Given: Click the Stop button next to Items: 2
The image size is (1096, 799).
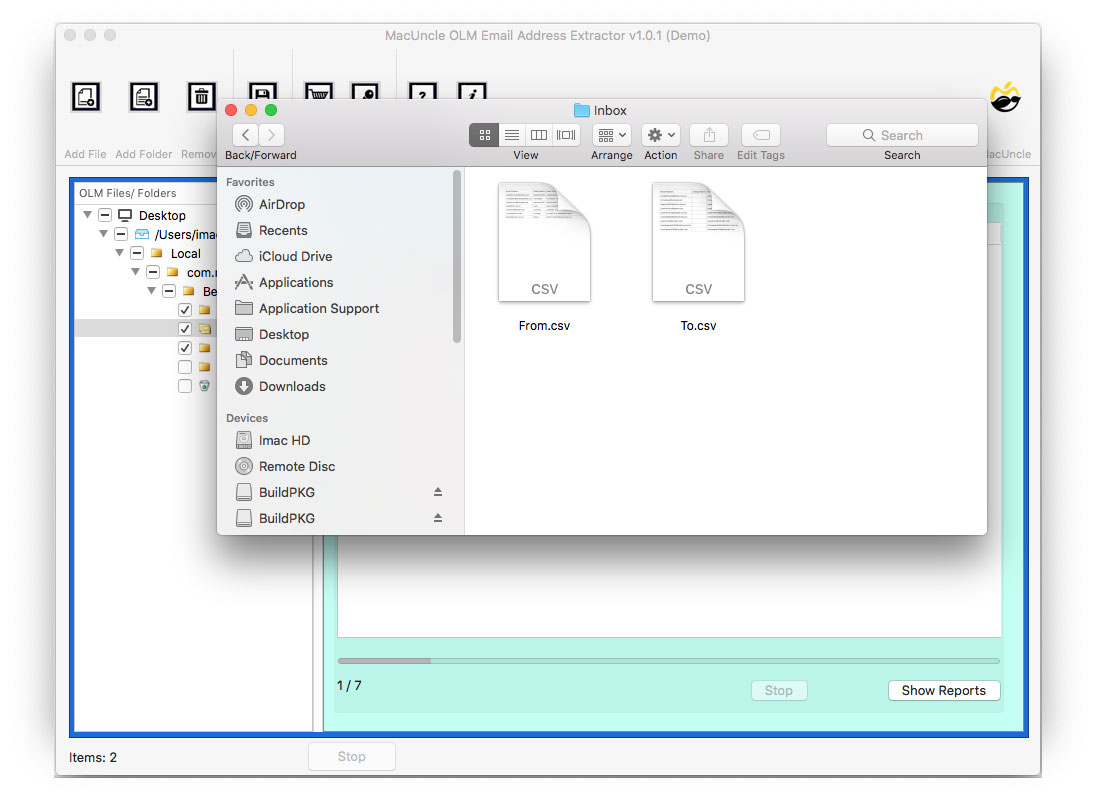Looking at the screenshot, I should (352, 756).
